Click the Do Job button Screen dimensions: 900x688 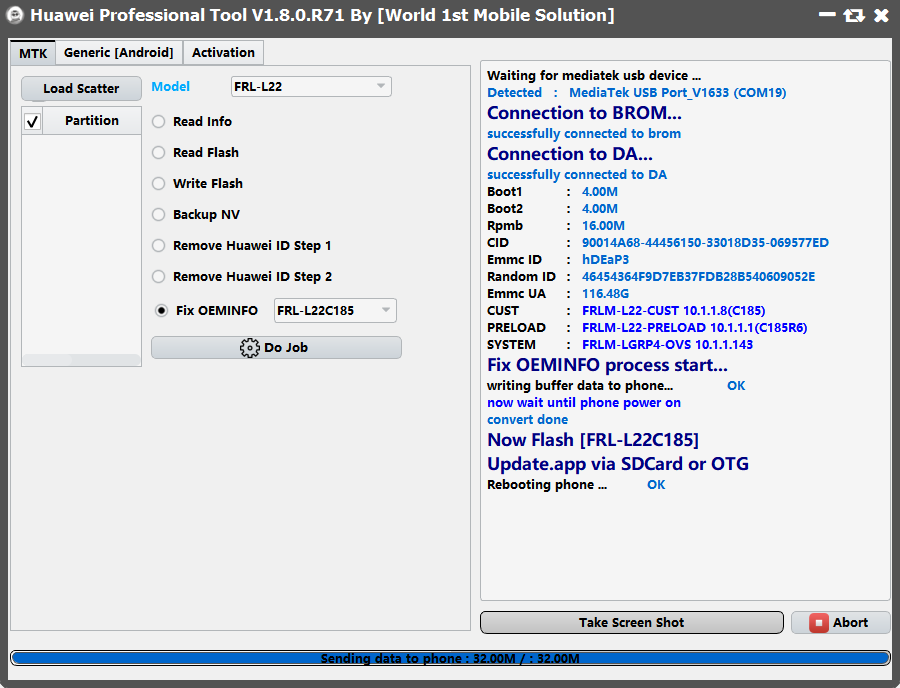click(276, 348)
